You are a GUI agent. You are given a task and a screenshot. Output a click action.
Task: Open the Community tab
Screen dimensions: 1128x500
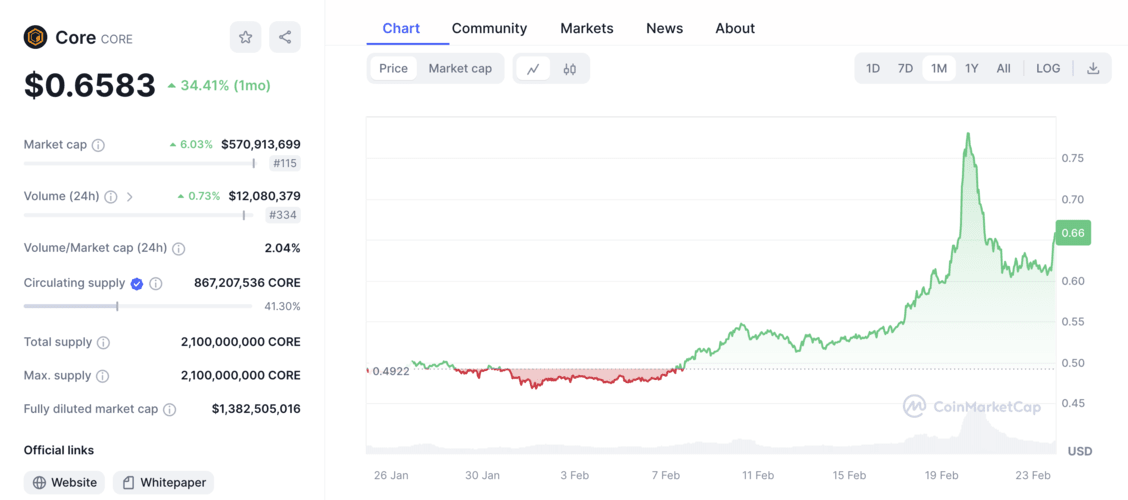coord(489,28)
